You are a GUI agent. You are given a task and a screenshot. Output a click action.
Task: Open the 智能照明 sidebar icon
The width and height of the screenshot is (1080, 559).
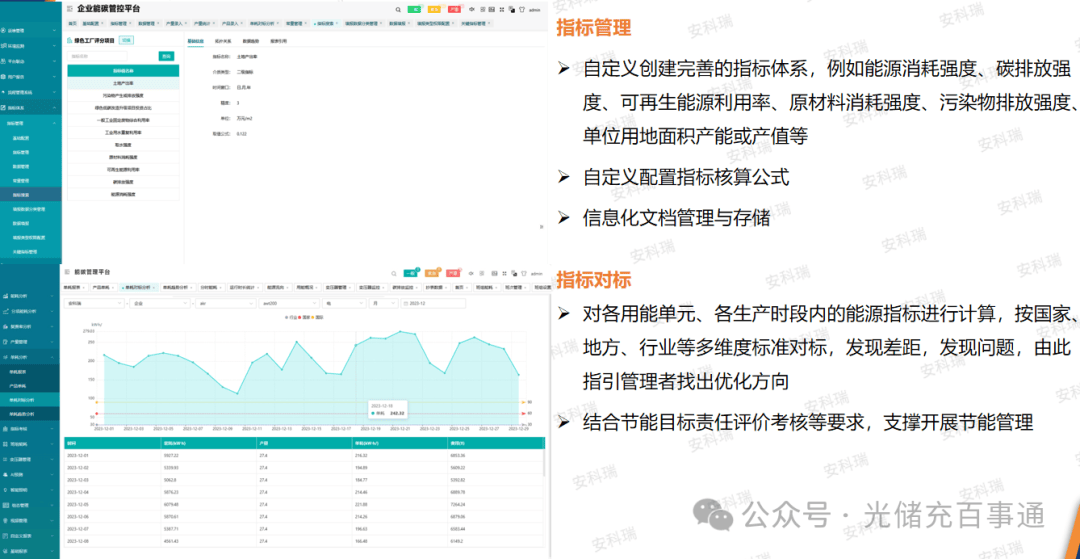[x=5, y=489]
